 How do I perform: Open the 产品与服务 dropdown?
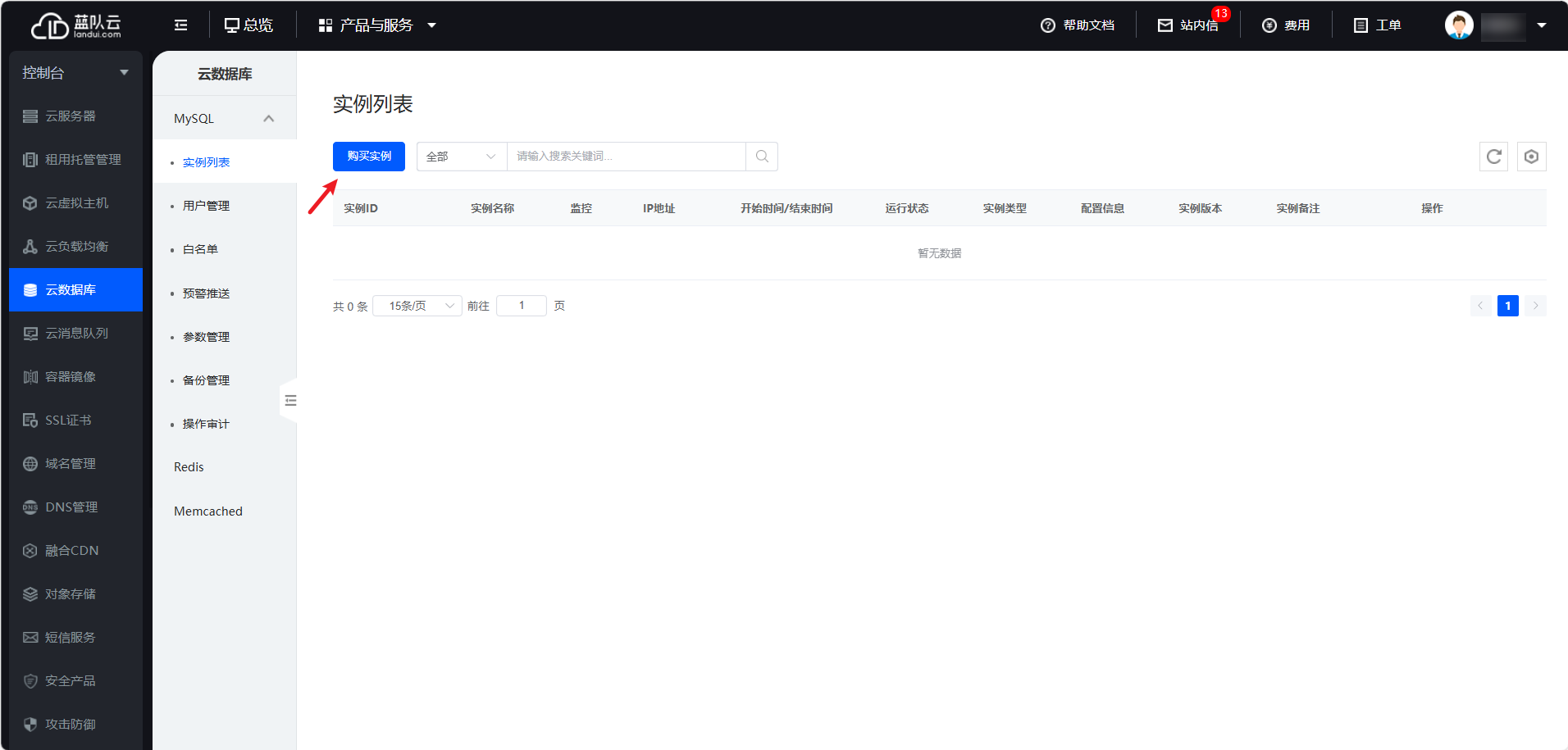point(376,25)
